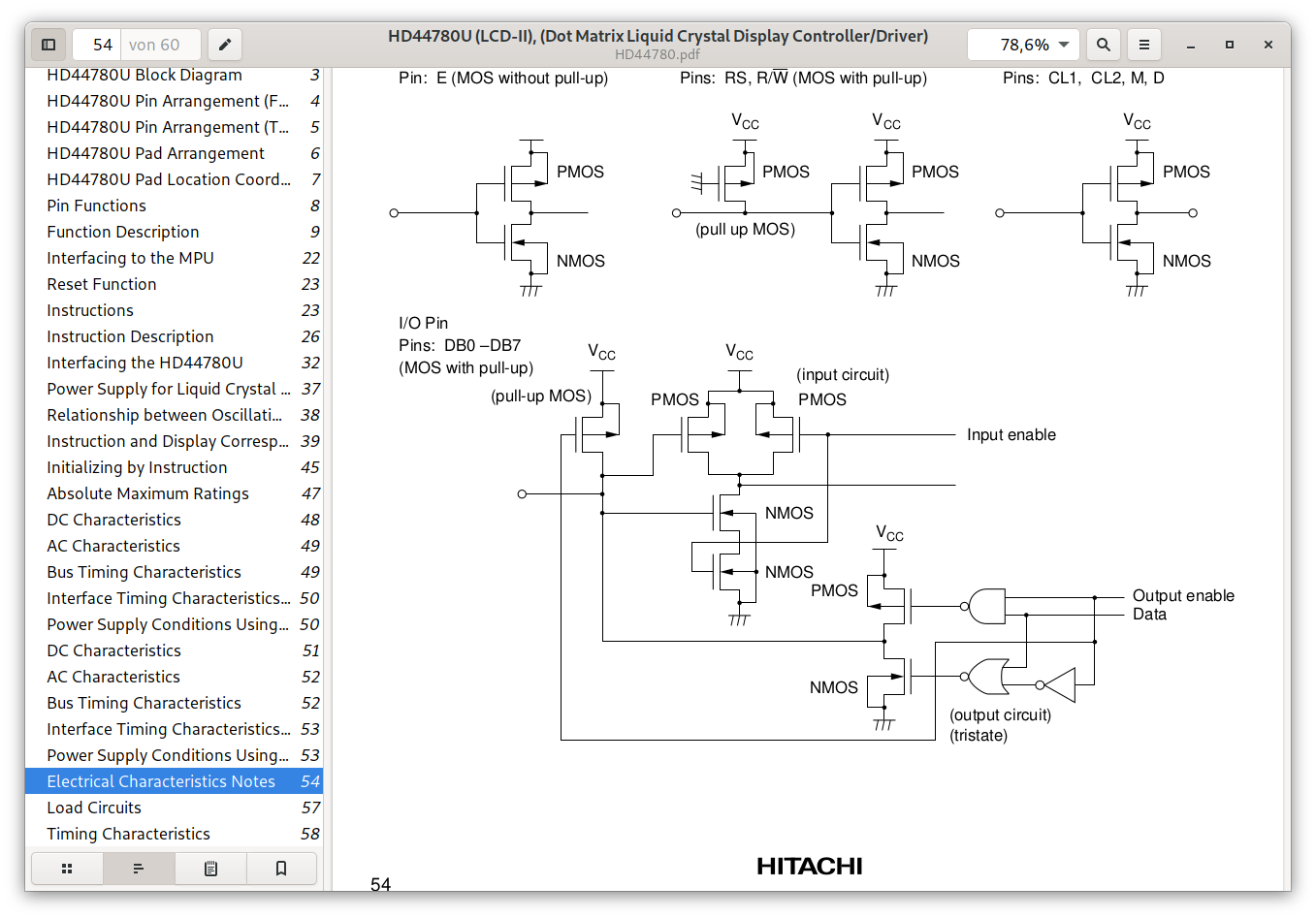This screenshot has width=1316, height=919.
Task: Click the '(output circuit)' text in diagram
Action: click(1000, 715)
